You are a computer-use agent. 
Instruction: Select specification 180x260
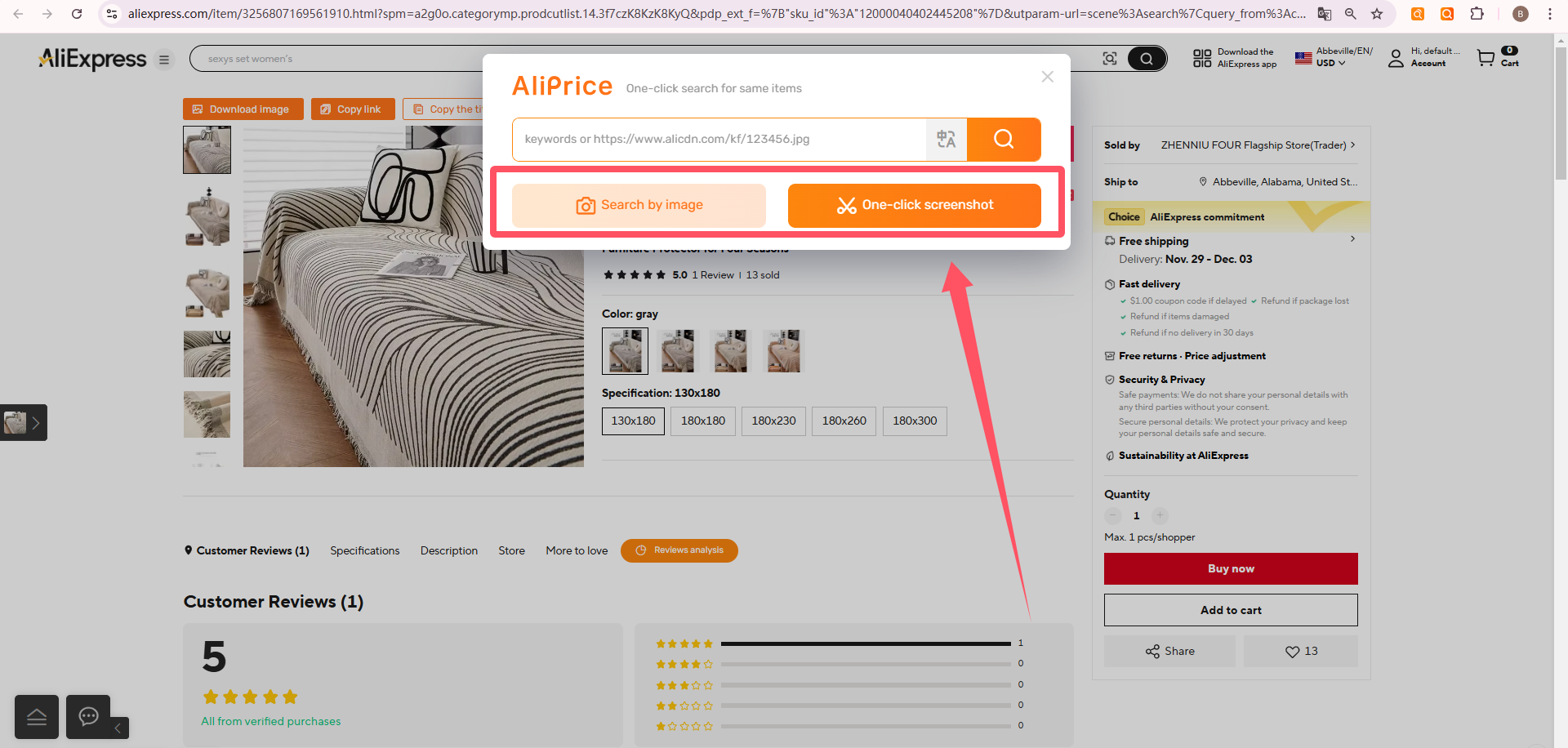844,421
